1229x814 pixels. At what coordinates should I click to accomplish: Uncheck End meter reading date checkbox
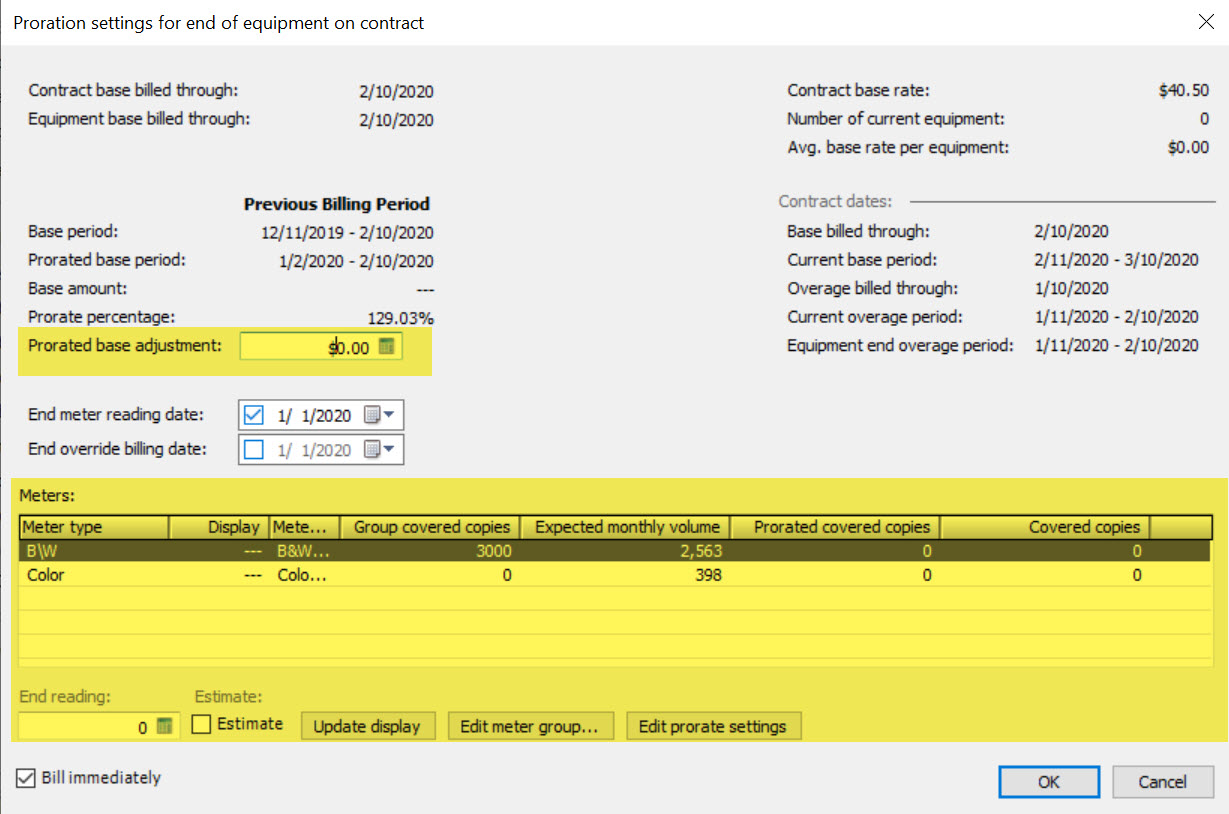[x=254, y=415]
